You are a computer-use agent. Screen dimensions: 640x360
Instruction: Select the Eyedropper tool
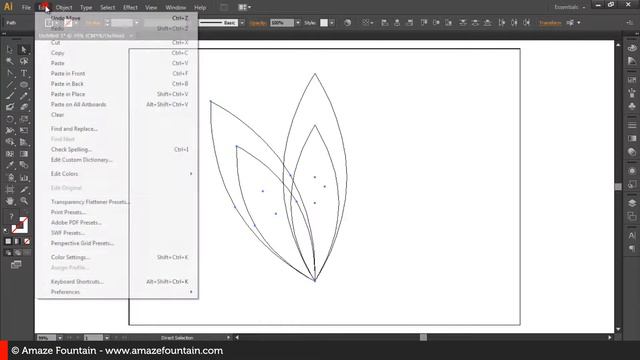pyautogui.click(x=9, y=165)
